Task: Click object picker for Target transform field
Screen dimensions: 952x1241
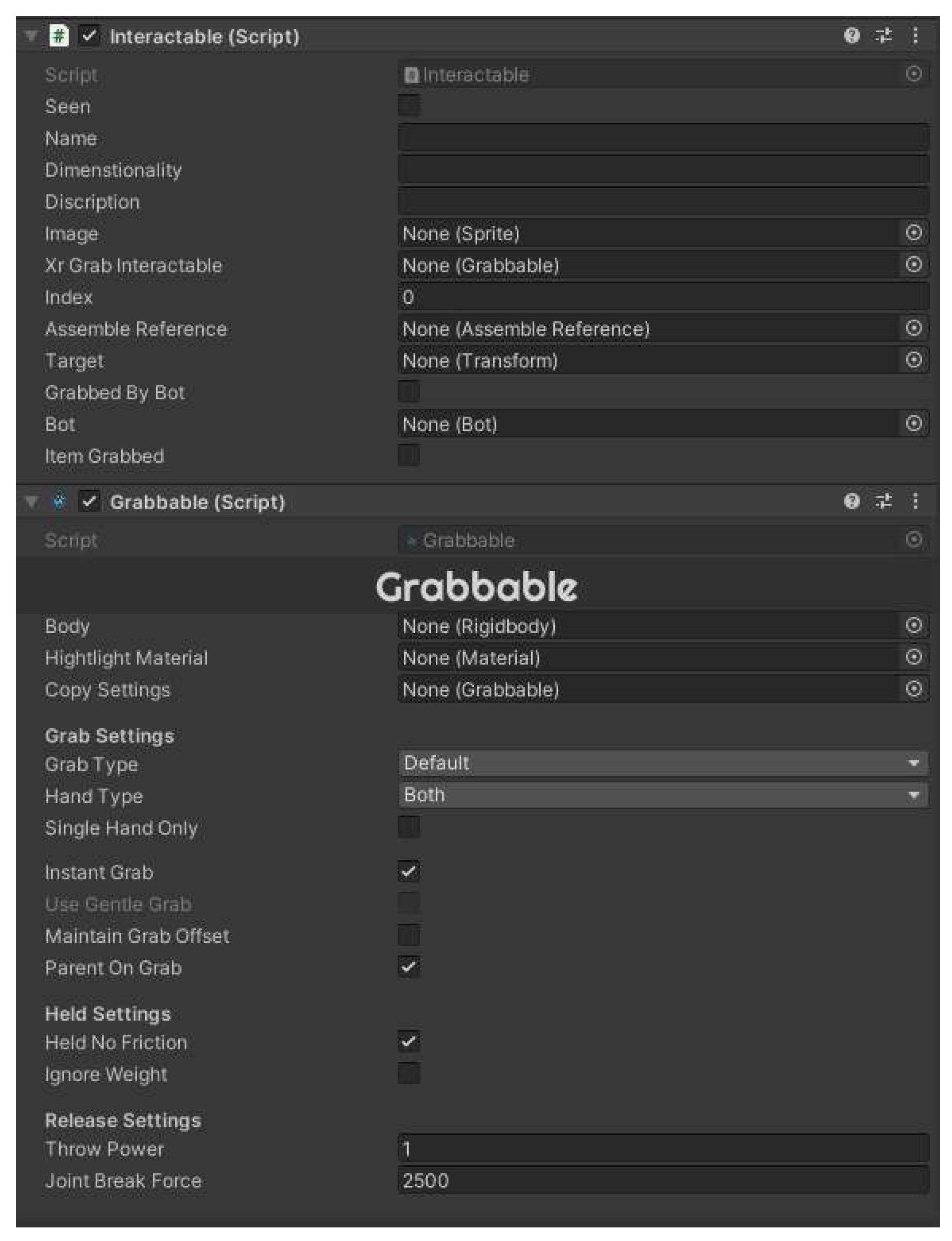Action: 914,360
